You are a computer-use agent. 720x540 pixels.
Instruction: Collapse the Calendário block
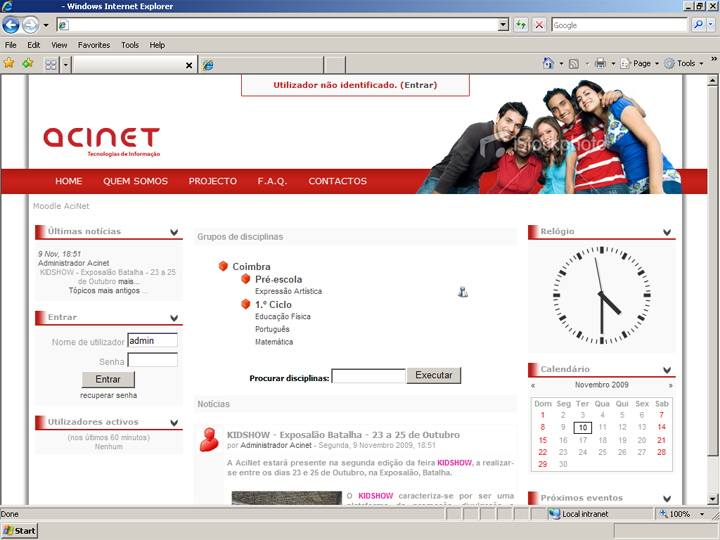coord(667,370)
